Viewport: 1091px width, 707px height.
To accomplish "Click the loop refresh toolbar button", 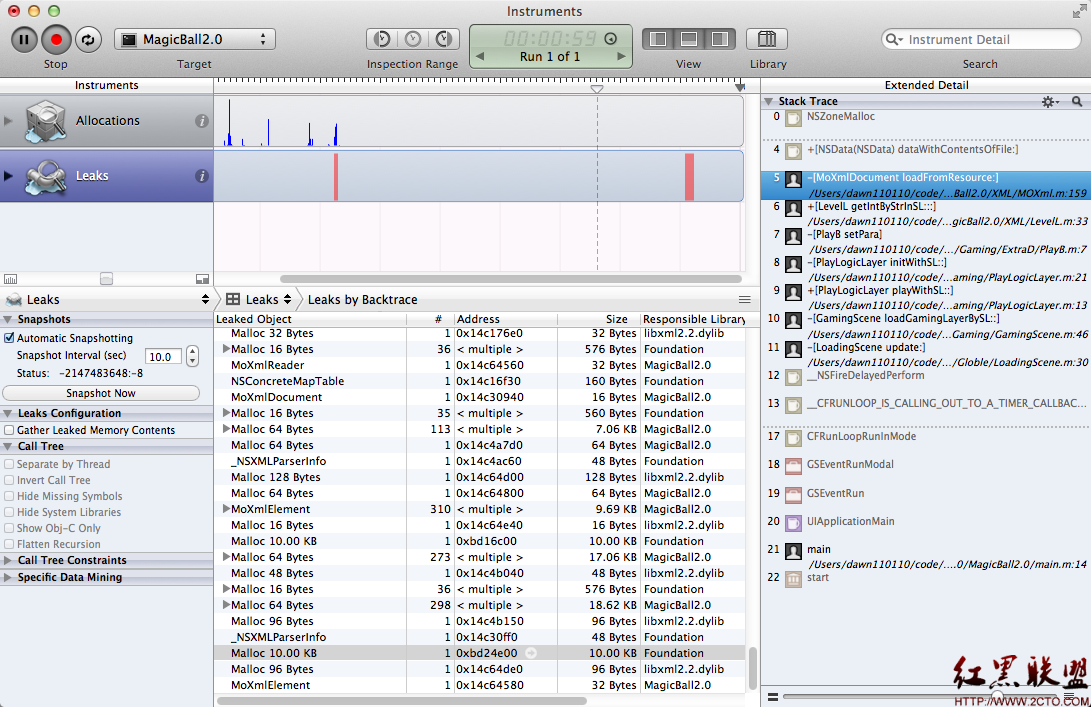I will (88, 39).
